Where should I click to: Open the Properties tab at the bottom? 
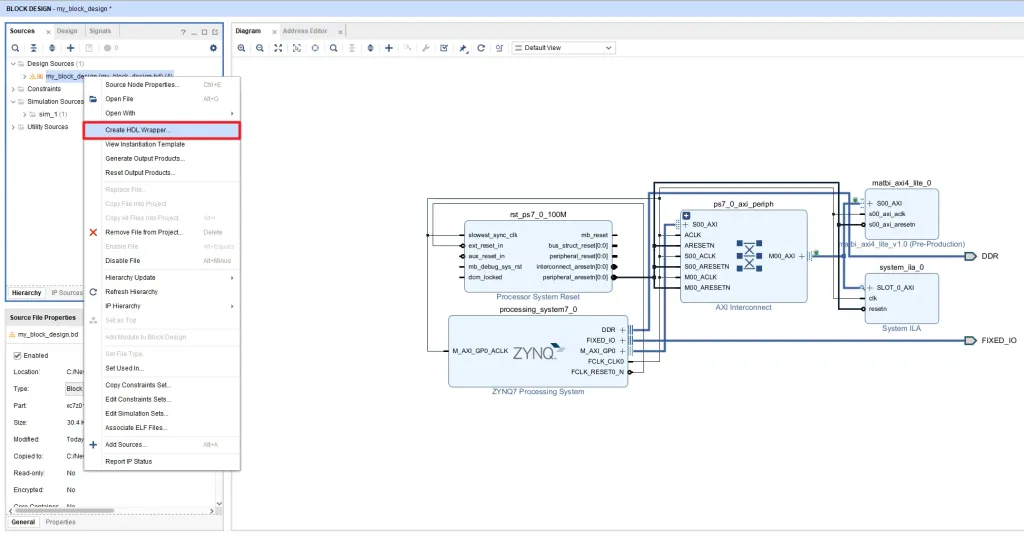coord(60,522)
